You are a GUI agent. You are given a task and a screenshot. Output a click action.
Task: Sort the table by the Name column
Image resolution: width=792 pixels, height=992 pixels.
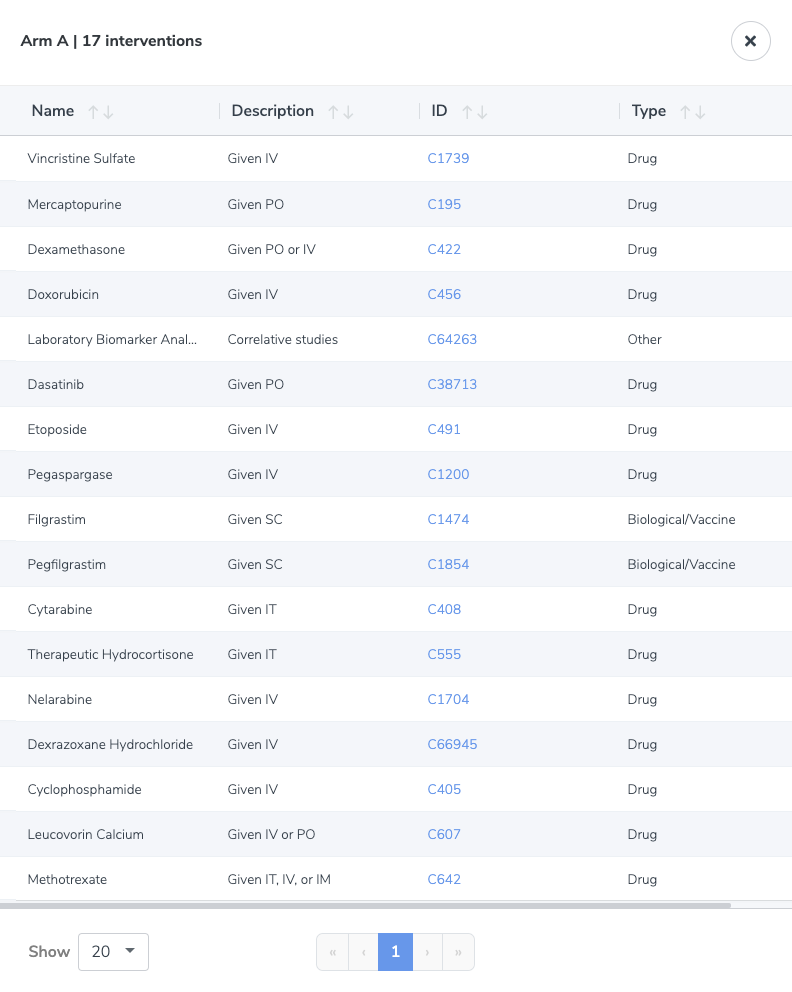click(101, 112)
